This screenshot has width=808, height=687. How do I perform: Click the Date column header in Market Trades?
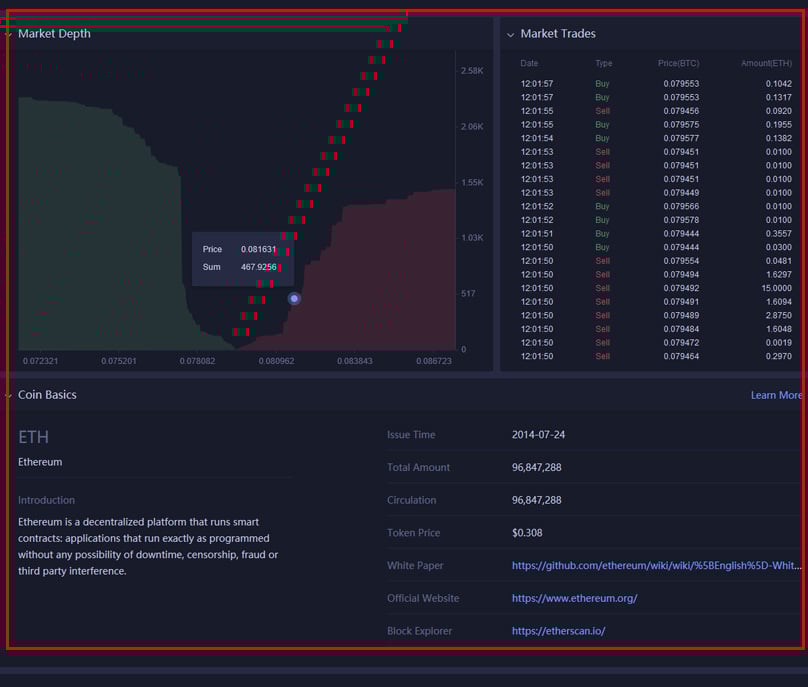(x=529, y=63)
